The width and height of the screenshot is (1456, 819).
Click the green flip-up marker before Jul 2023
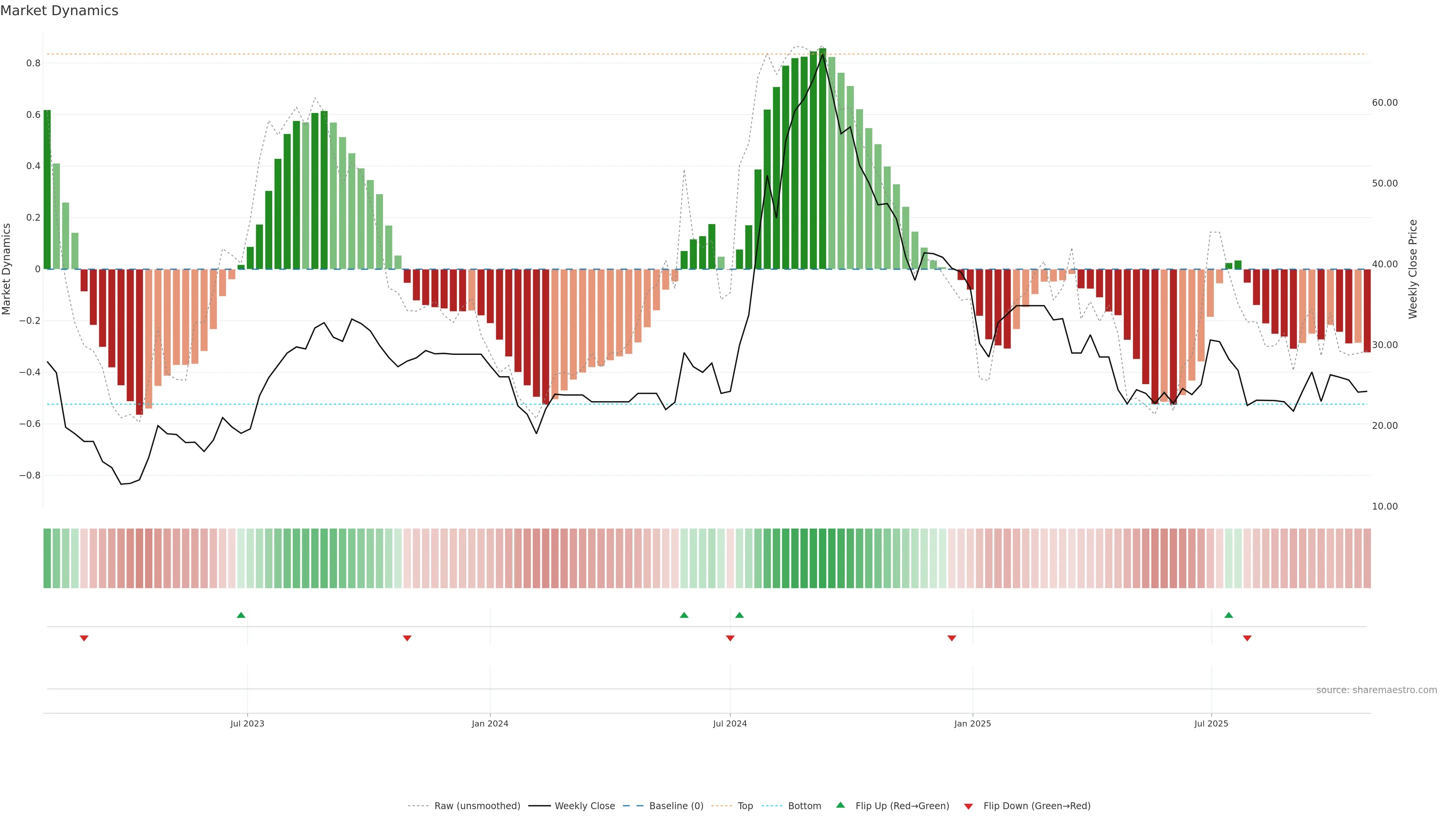coord(241,615)
